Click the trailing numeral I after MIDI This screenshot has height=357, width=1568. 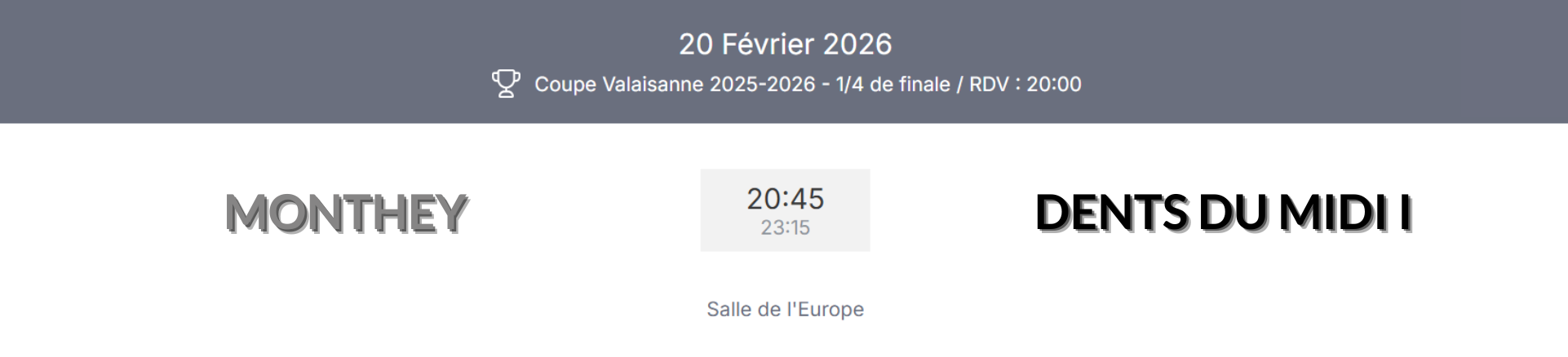(x=1405, y=213)
